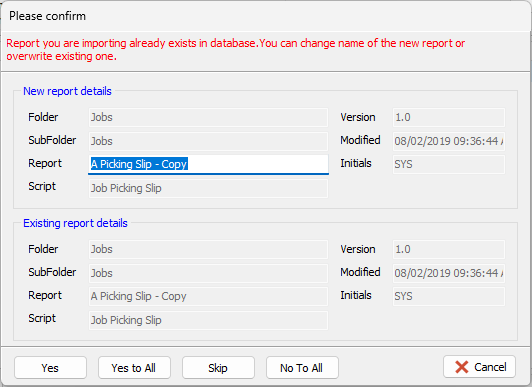Click the Script label in Existing report details
This screenshot has width=532, height=387.
[x=42, y=318]
